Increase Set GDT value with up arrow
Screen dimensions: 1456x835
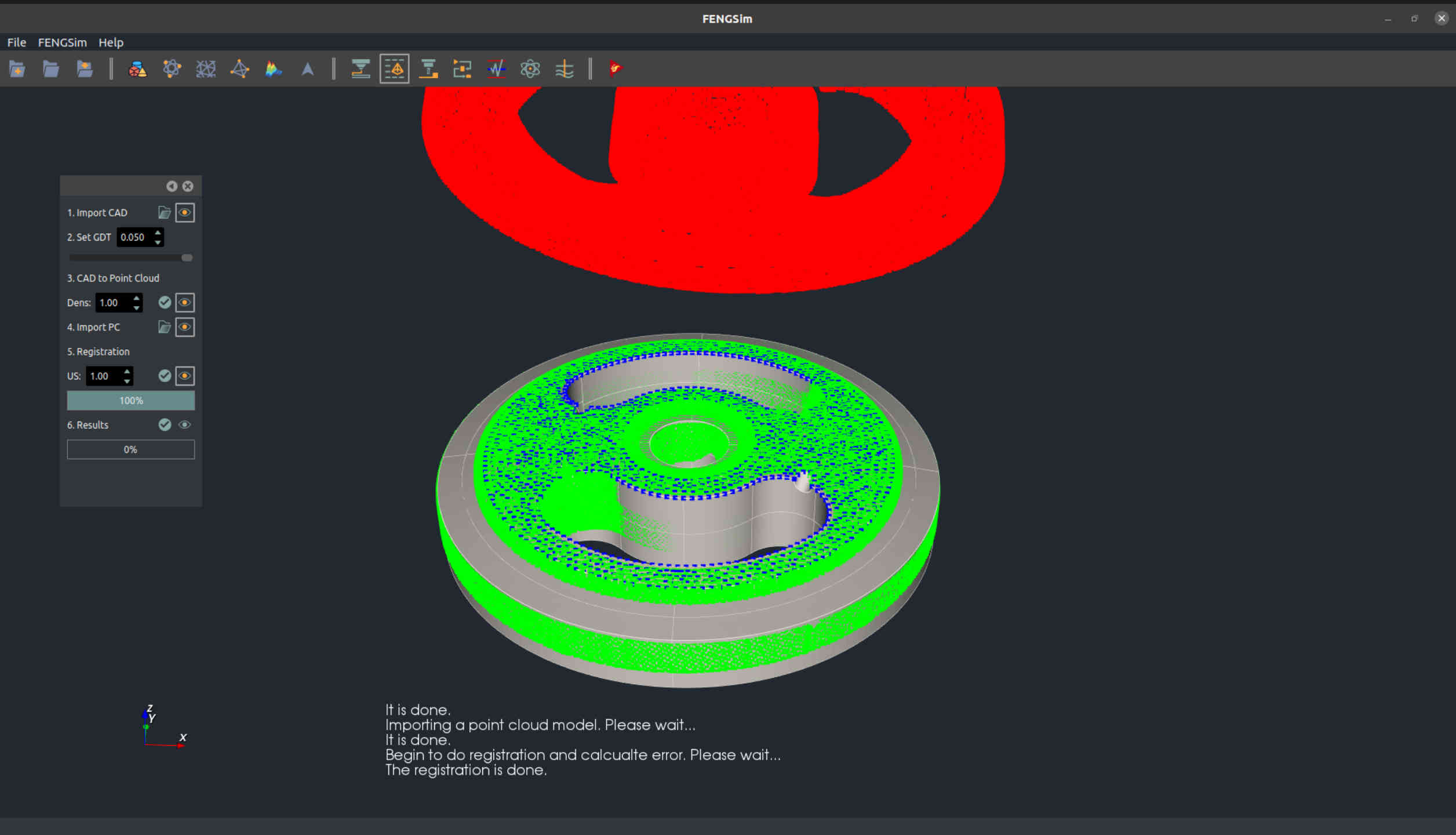coord(158,233)
